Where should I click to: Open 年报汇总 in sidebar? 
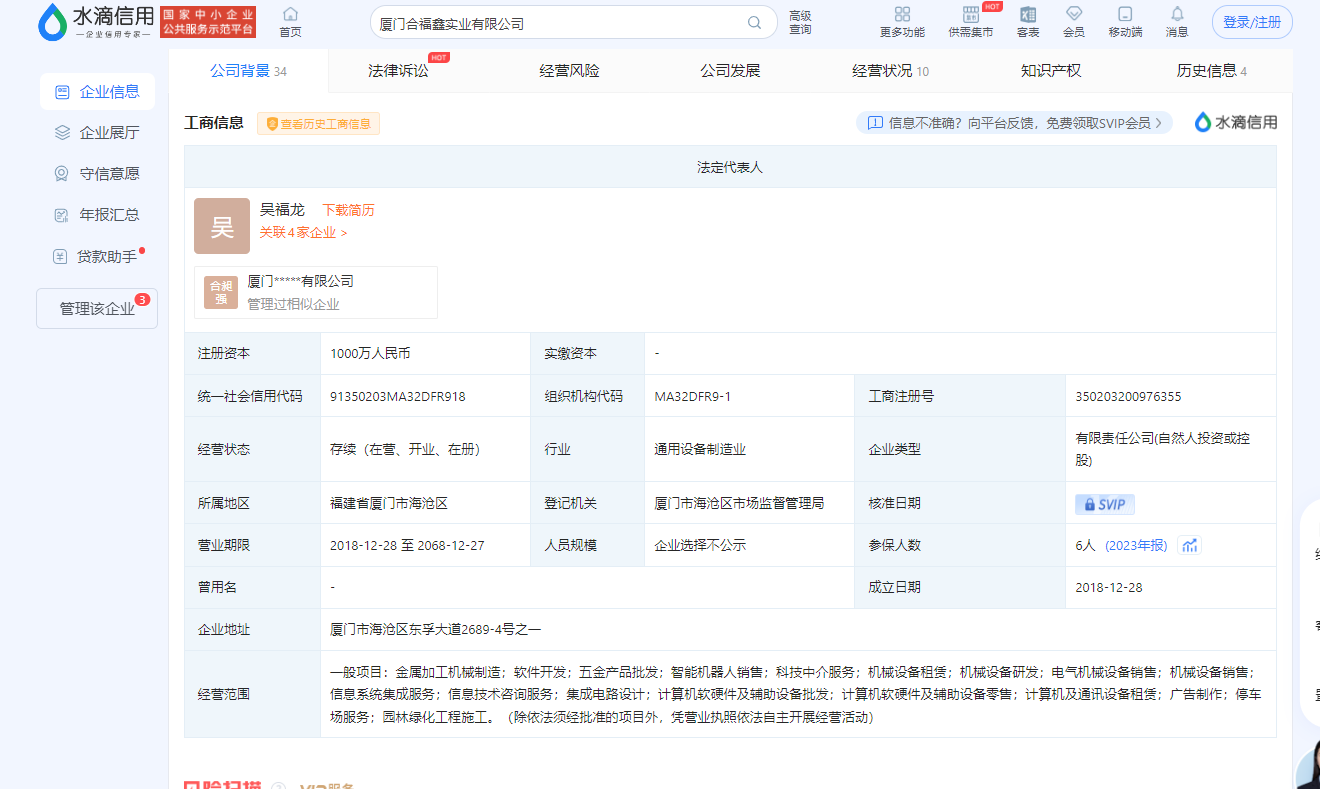pyautogui.click(x=97, y=215)
